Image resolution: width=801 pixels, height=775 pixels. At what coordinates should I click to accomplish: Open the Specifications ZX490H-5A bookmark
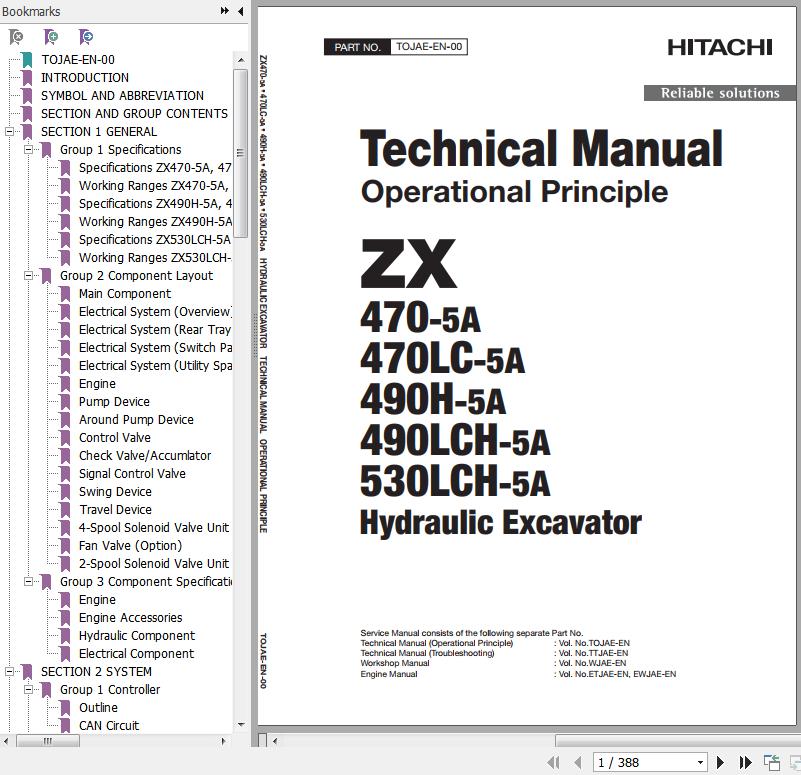[x=155, y=203]
